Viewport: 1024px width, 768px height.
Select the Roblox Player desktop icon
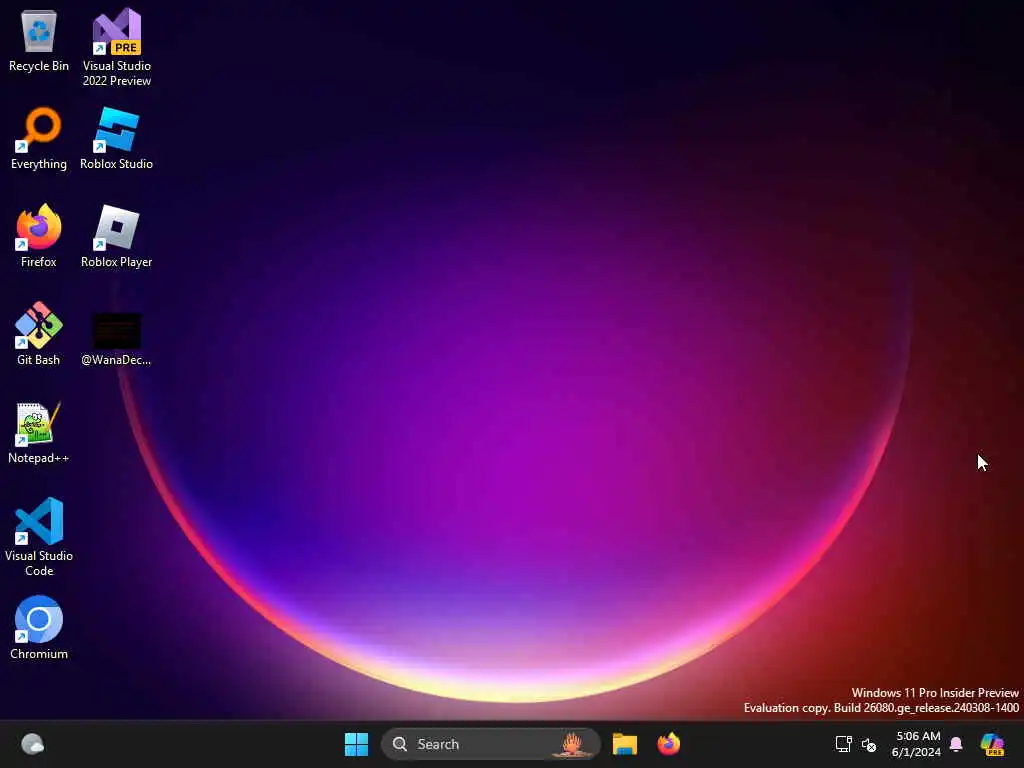[x=116, y=236]
